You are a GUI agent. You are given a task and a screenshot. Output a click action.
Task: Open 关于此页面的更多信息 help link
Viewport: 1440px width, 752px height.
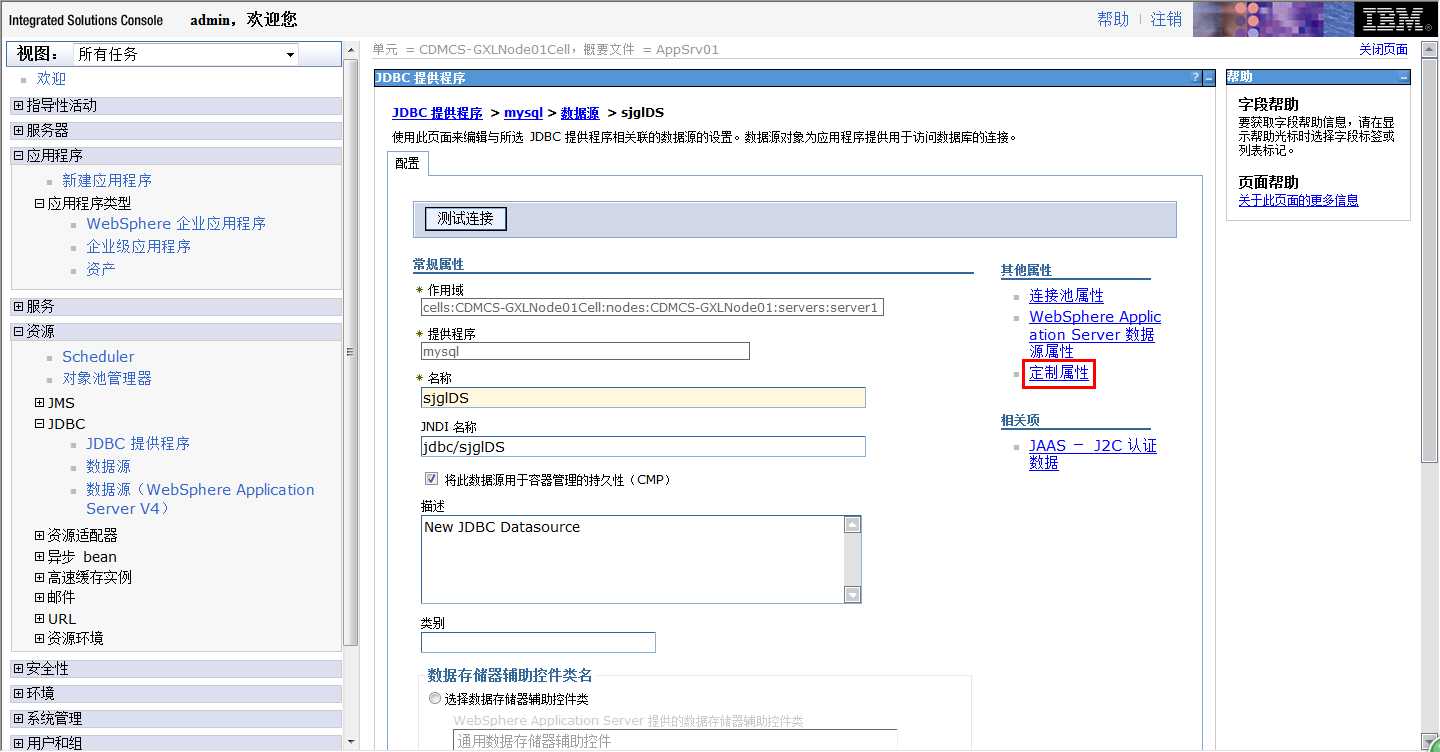click(1298, 200)
